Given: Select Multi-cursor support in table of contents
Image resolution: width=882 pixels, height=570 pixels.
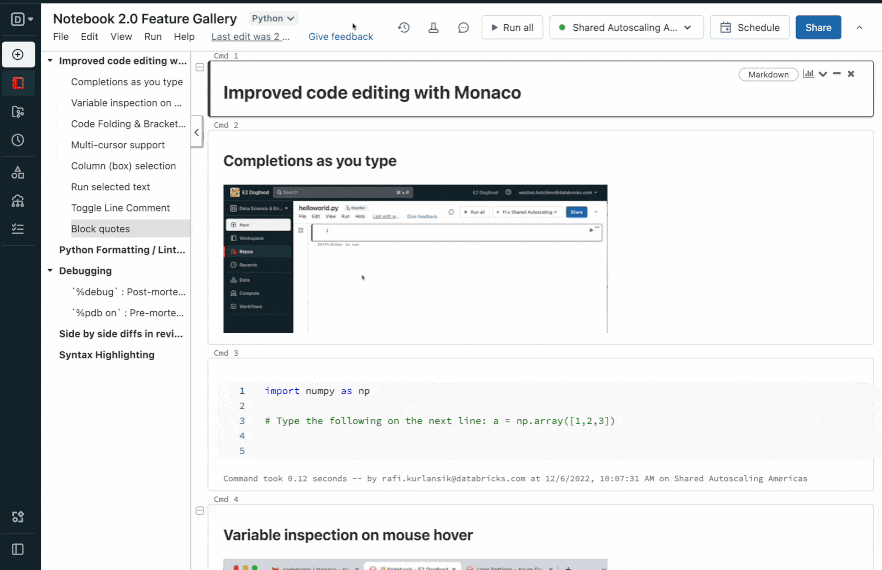Looking at the screenshot, I should (x=118, y=145).
